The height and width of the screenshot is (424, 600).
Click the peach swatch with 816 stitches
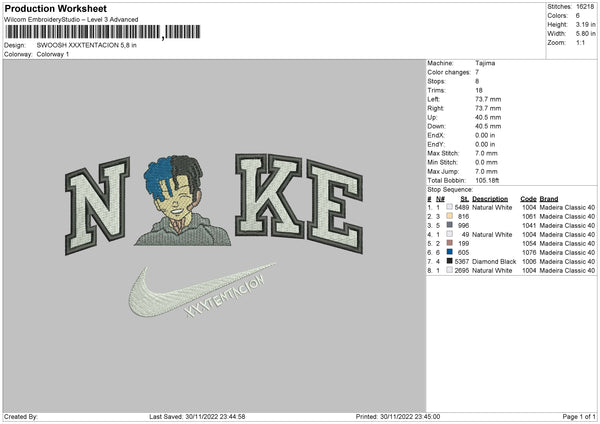point(450,216)
